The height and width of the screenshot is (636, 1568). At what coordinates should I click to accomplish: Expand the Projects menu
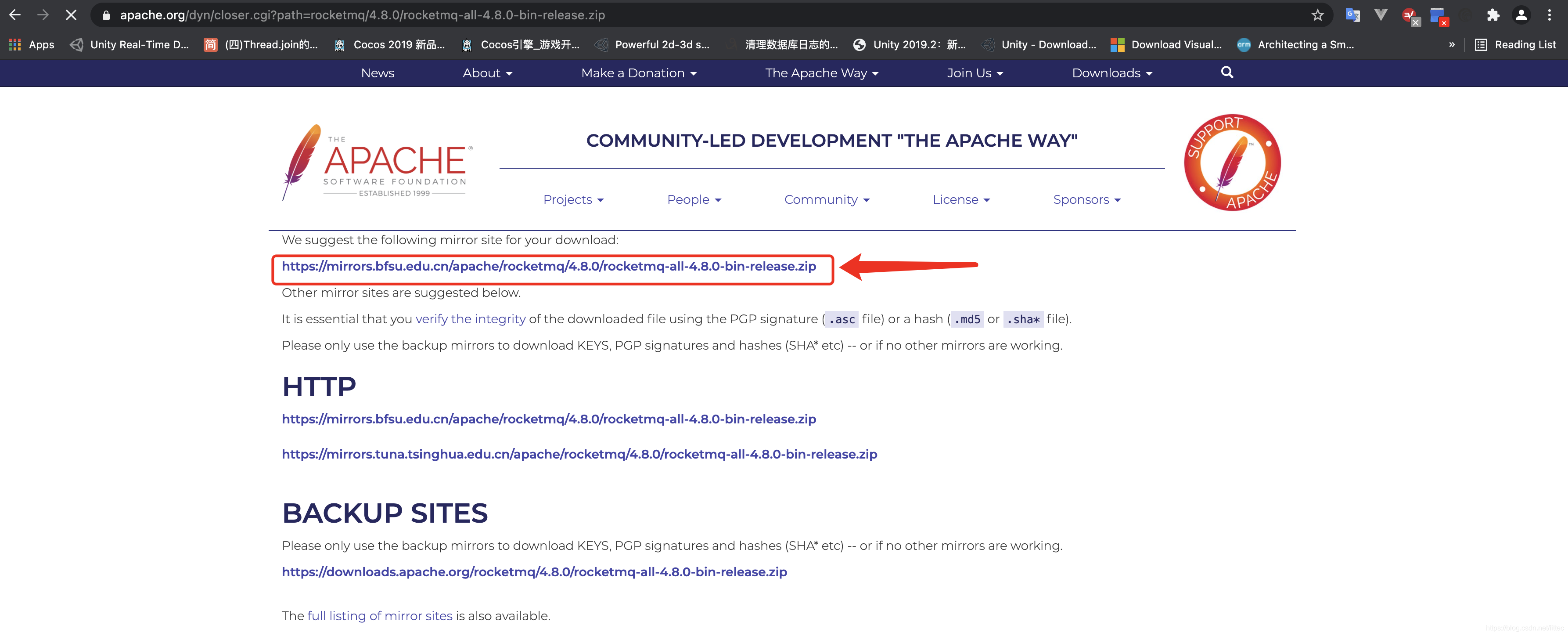pyautogui.click(x=573, y=199)
